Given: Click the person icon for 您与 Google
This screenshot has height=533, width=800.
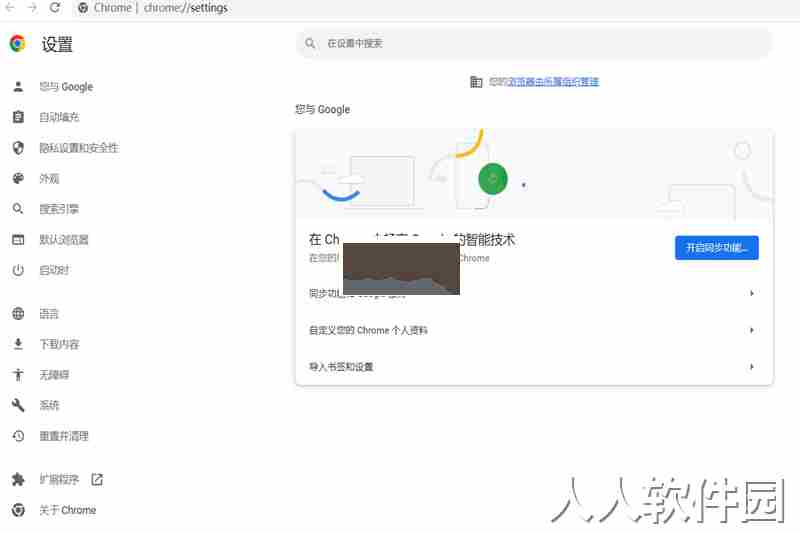Looking at the screenshot, I should pos(18,87).
